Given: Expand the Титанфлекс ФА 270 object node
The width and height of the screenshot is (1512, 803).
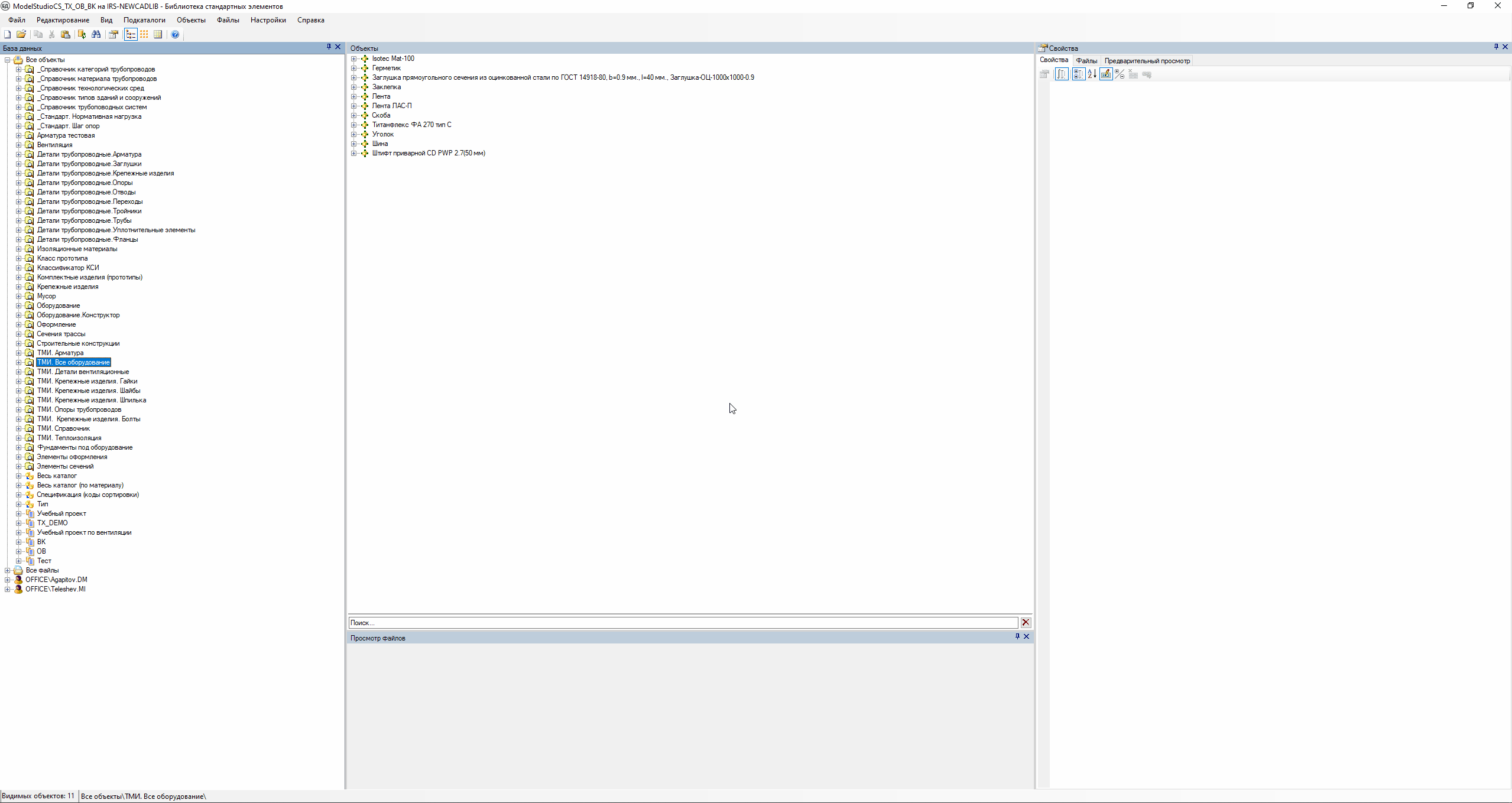Looking at the screenshot, I should 353,125.
